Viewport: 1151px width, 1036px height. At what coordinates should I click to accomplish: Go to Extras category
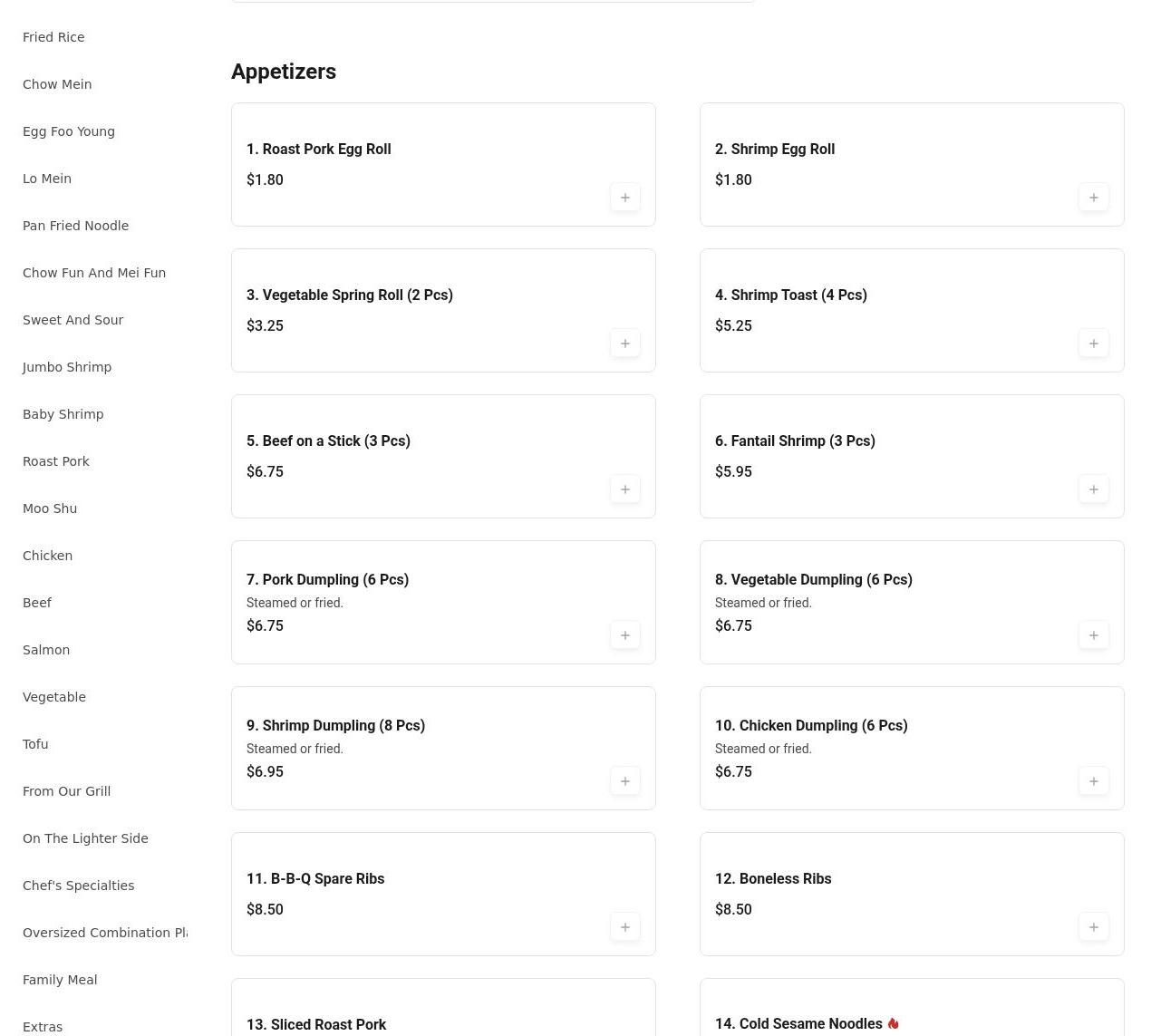(x=43, y=1027)
